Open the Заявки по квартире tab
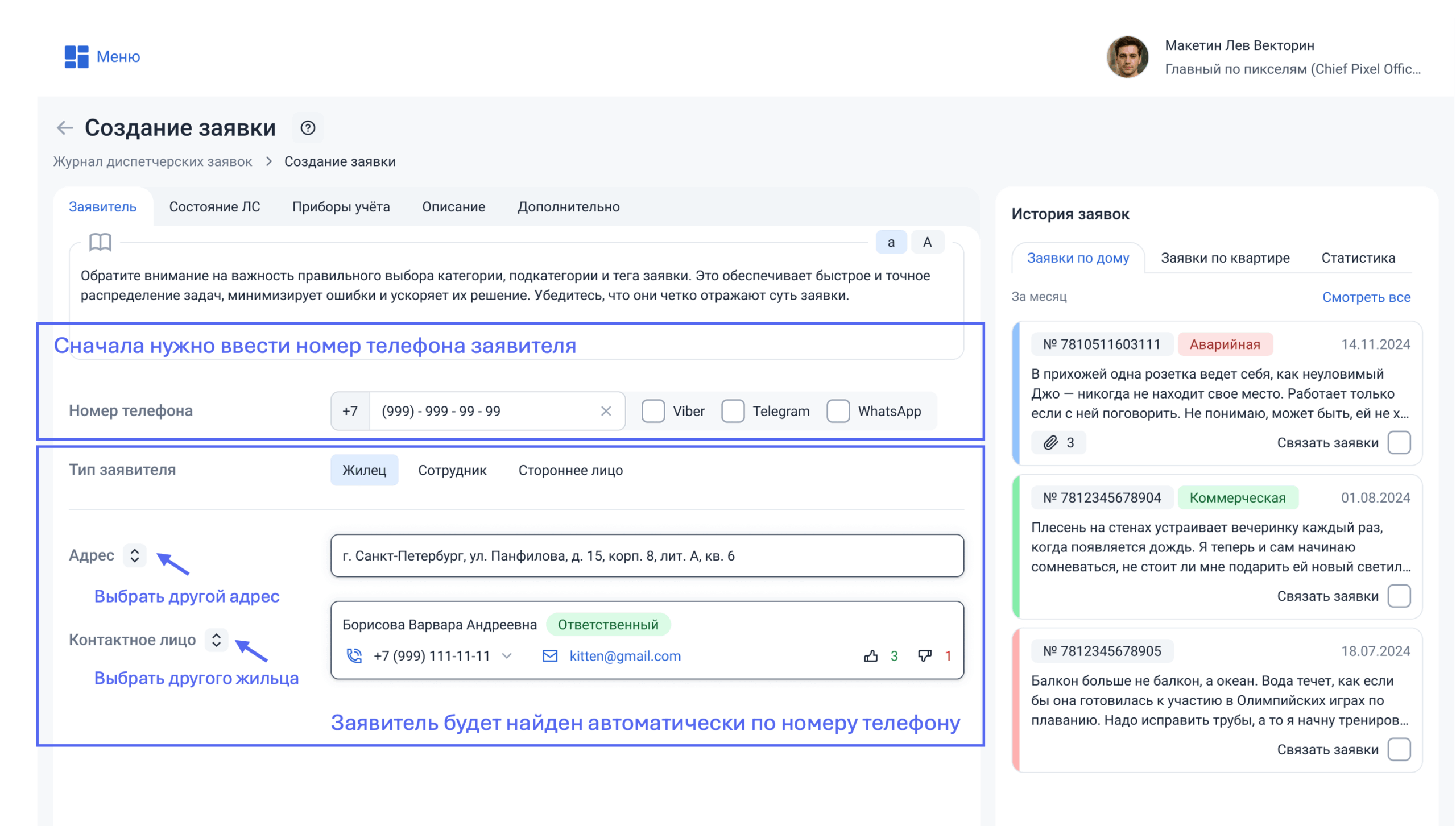 [x=1225, y=258]
